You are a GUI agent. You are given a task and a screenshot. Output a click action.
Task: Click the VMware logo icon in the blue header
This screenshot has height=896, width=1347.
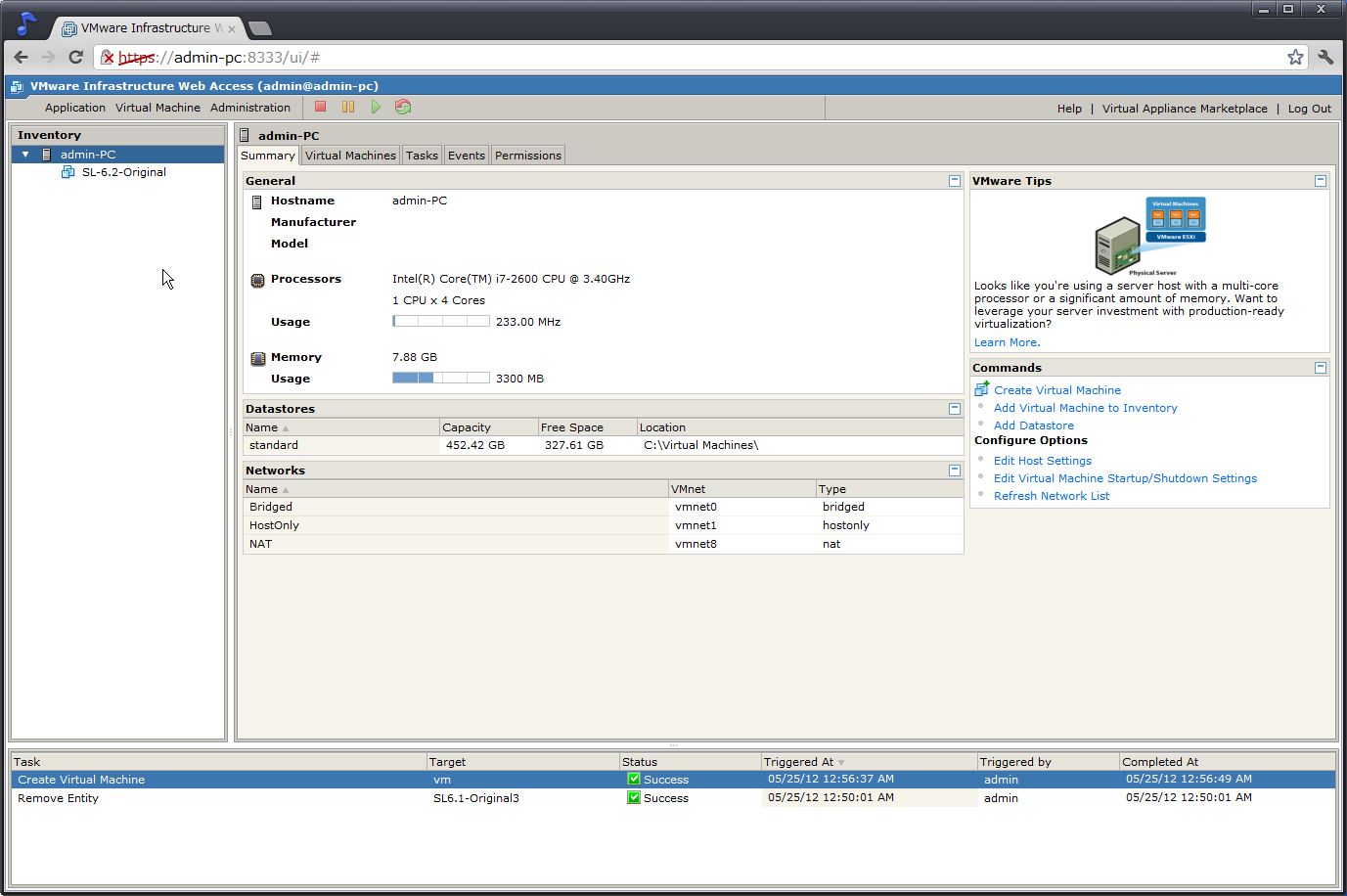pos(17,86)
